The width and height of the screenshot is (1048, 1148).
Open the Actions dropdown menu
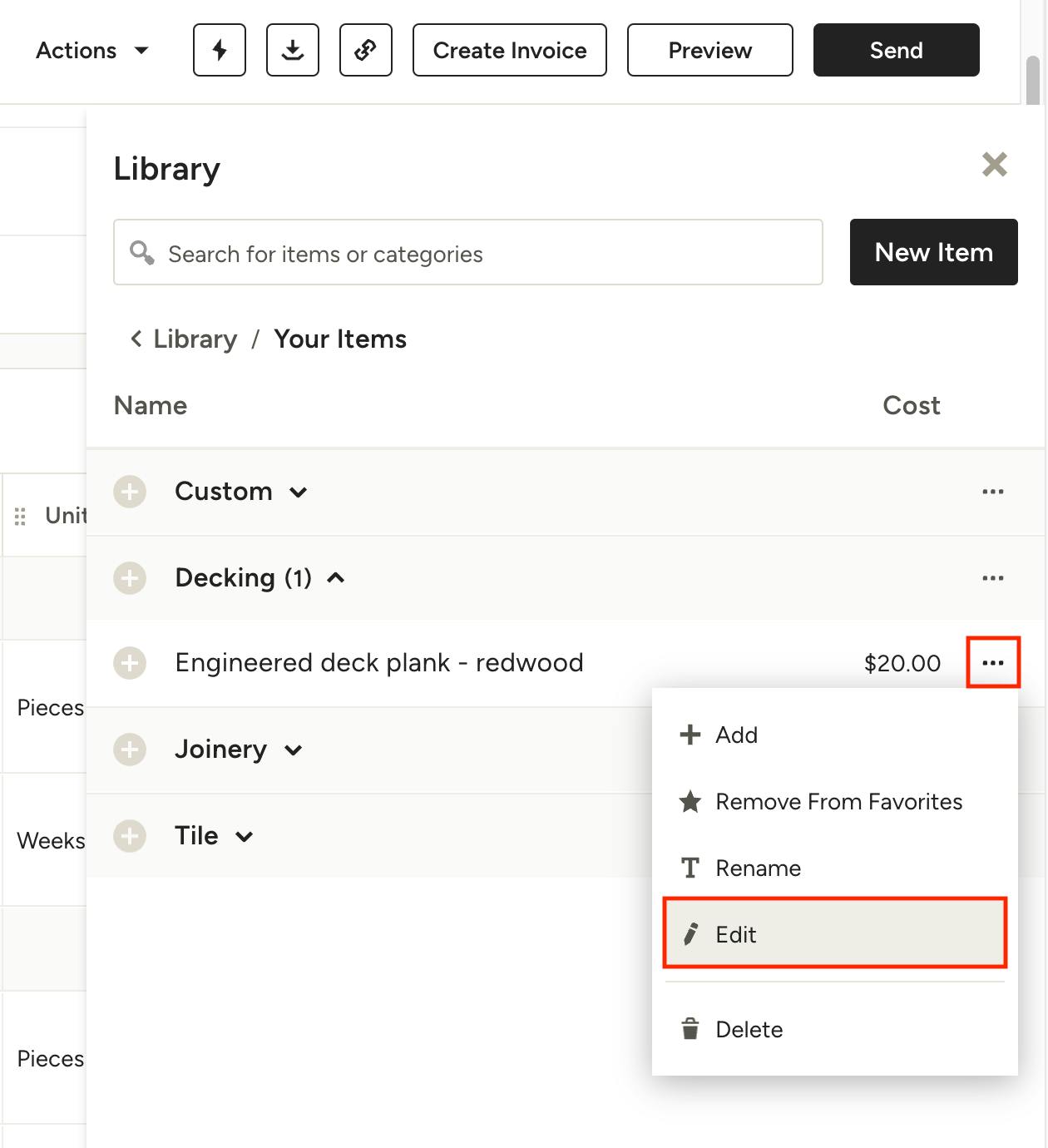coord(91,51)
